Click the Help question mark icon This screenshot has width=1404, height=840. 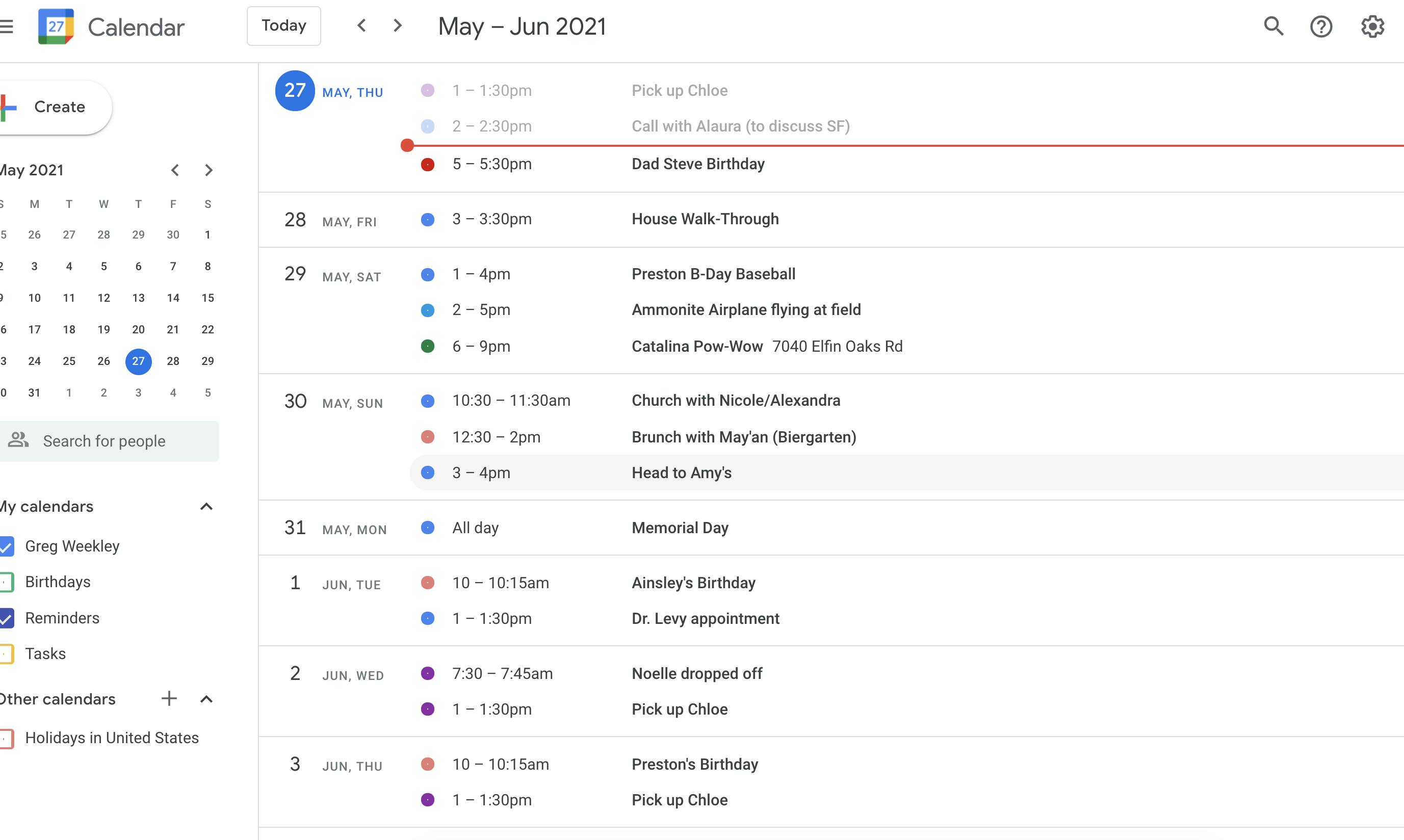pos(1321,27)
